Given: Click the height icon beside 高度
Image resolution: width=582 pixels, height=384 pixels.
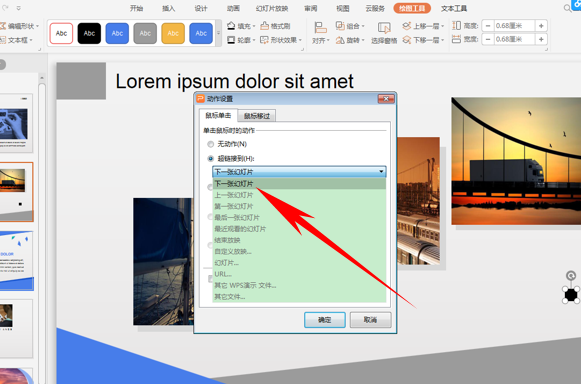Looking at the screenshot, I should click(456, 26).
